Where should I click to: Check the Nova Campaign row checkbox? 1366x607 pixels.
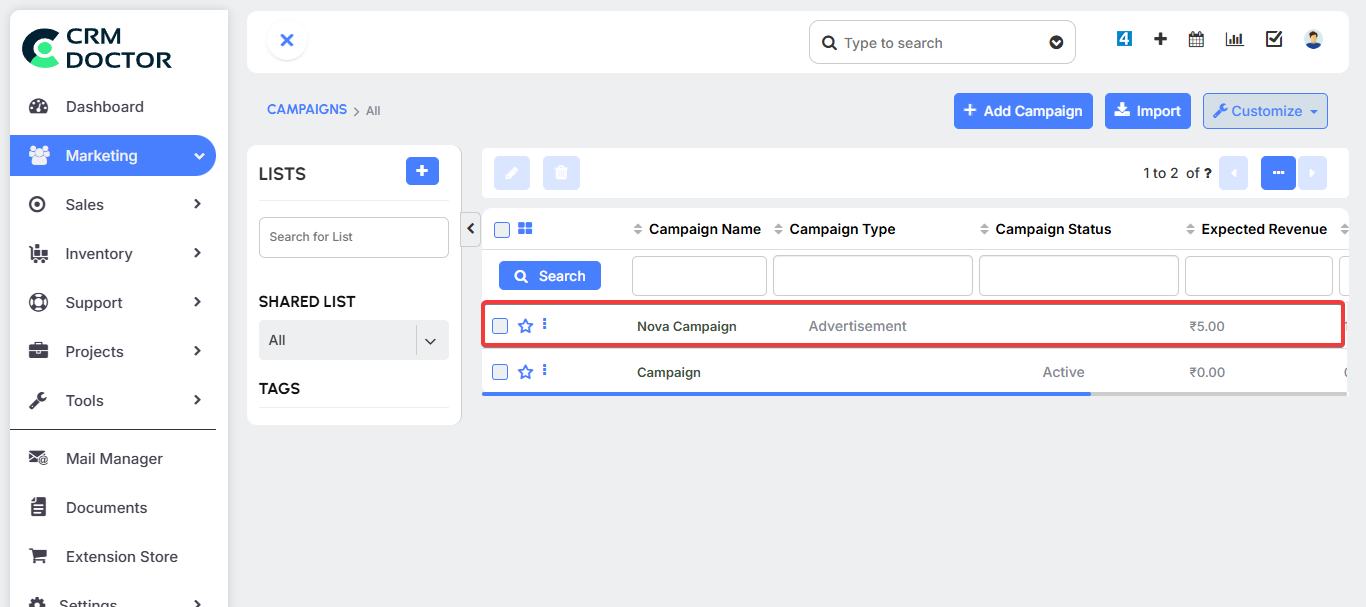(x=501, y=325)
